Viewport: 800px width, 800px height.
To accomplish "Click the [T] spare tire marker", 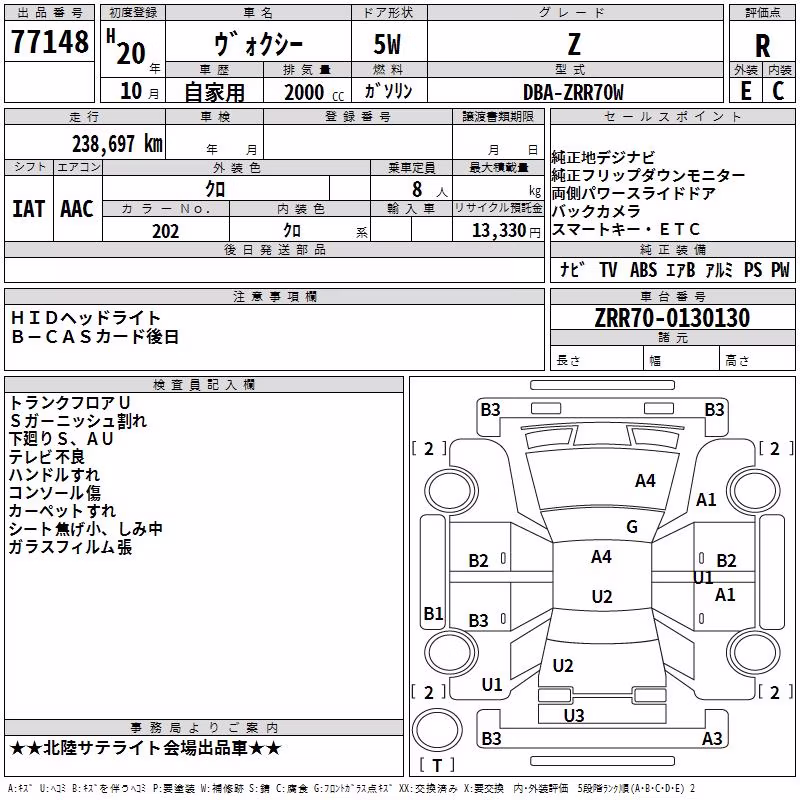I will point(437,765).
